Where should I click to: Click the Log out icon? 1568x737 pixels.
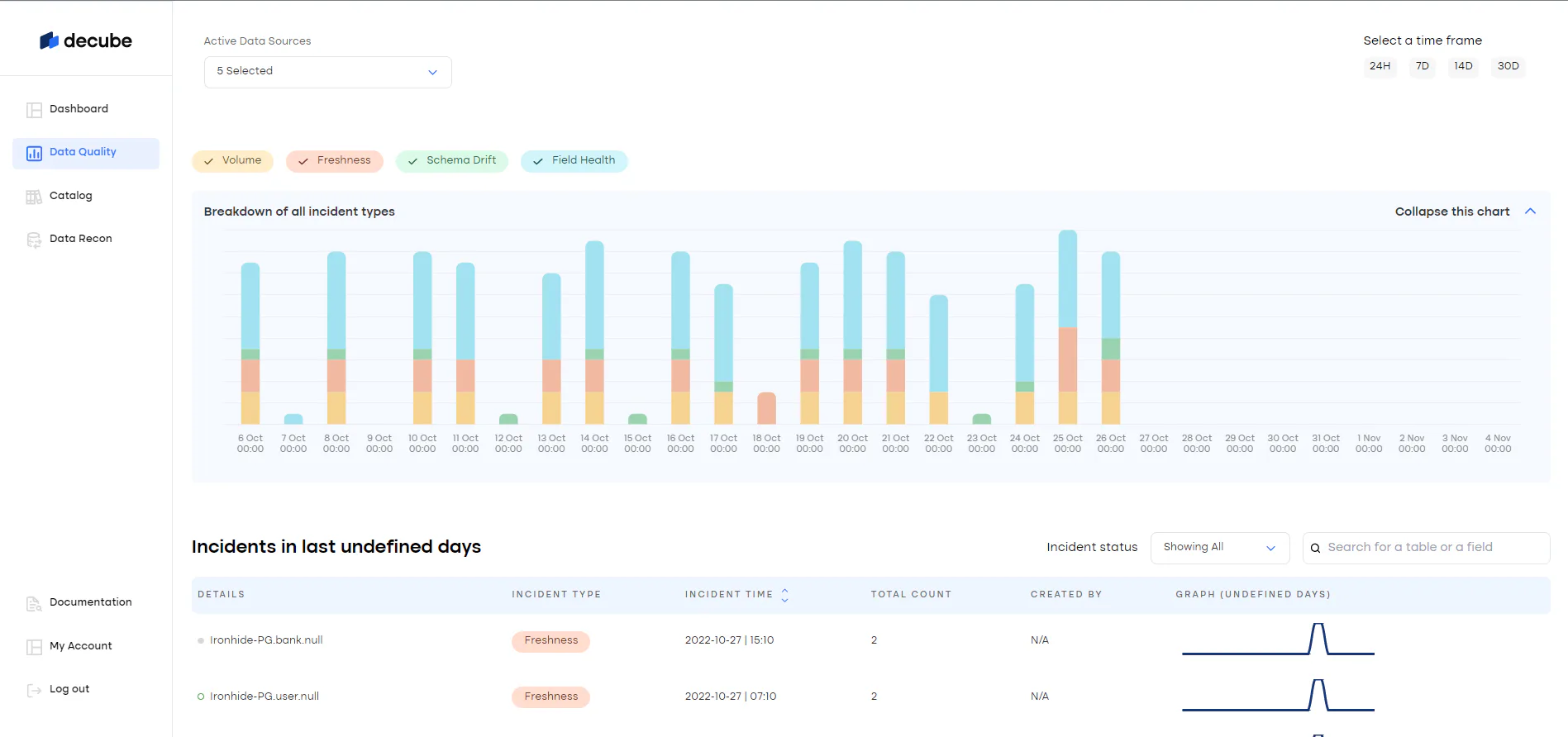click(x=34, y=690)
